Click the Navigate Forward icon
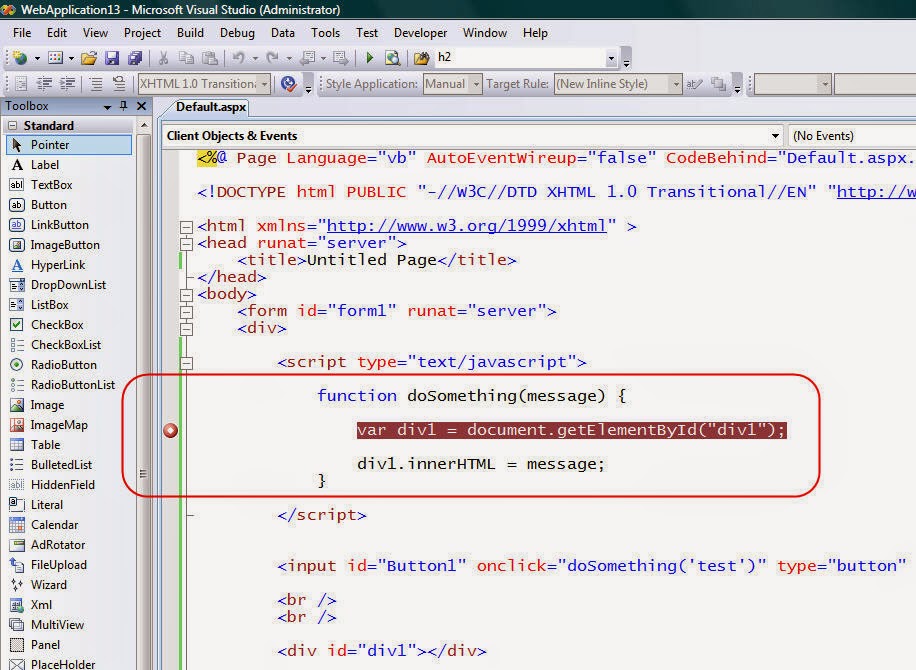Screen dimensions: 916x670 click(x=340, y=58)
